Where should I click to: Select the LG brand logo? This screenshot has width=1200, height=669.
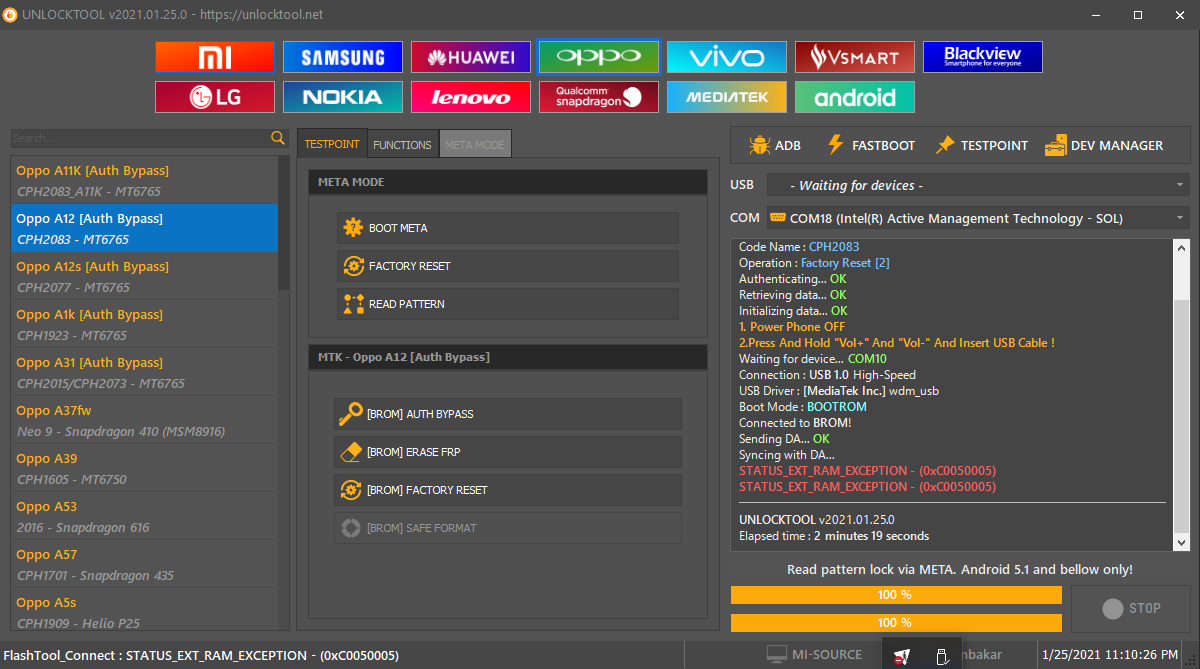click(x=215, y=97)
